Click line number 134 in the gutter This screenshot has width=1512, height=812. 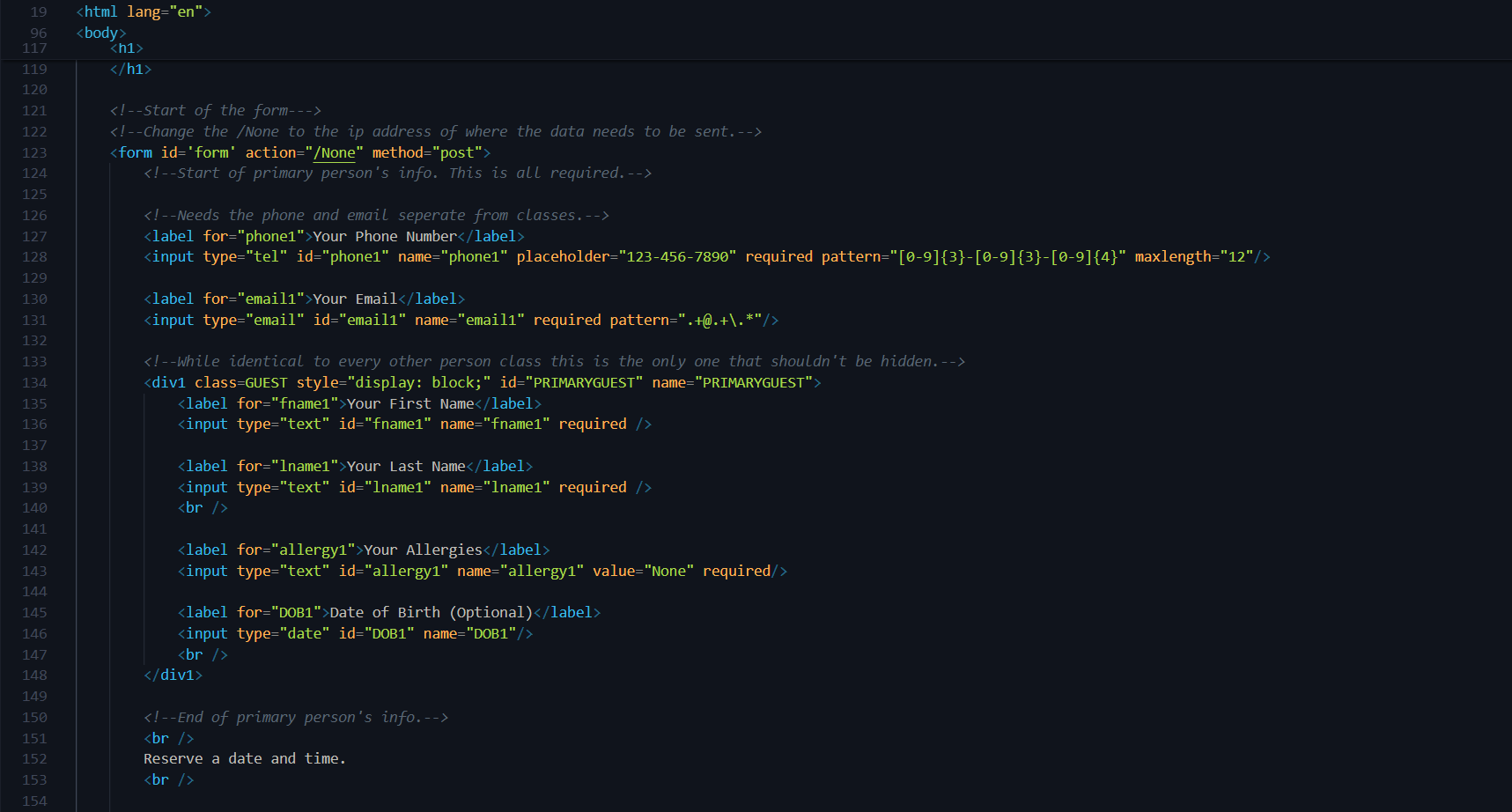[x=35, y=383]
